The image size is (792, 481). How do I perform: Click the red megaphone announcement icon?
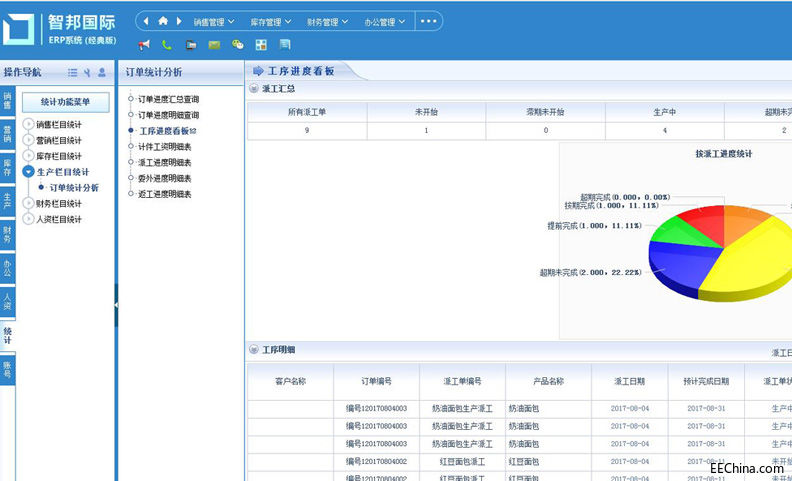[144, 45]
